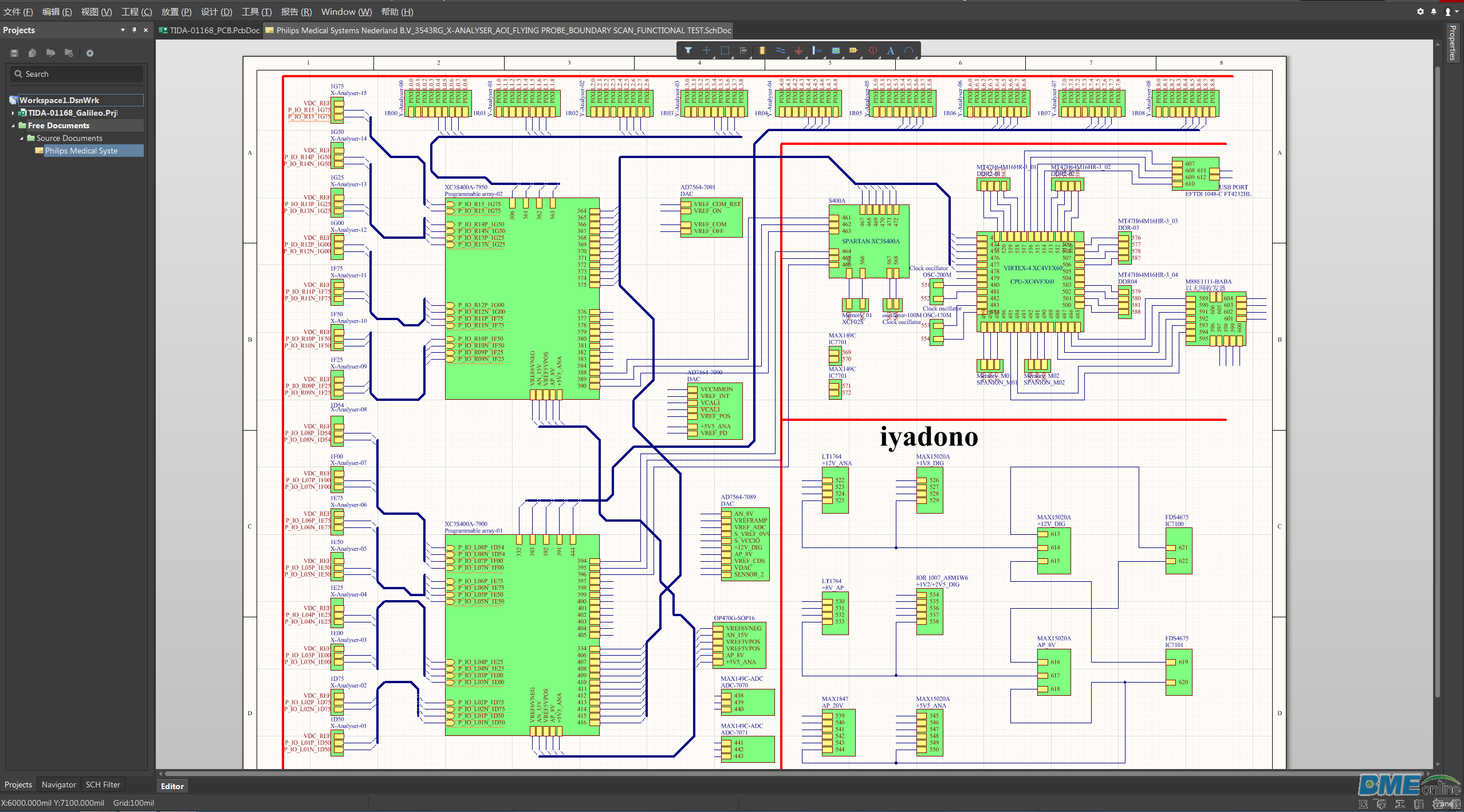
Task: Collapse the Free Documents folder
Action: pyautogui.click(x=13, y=125)
